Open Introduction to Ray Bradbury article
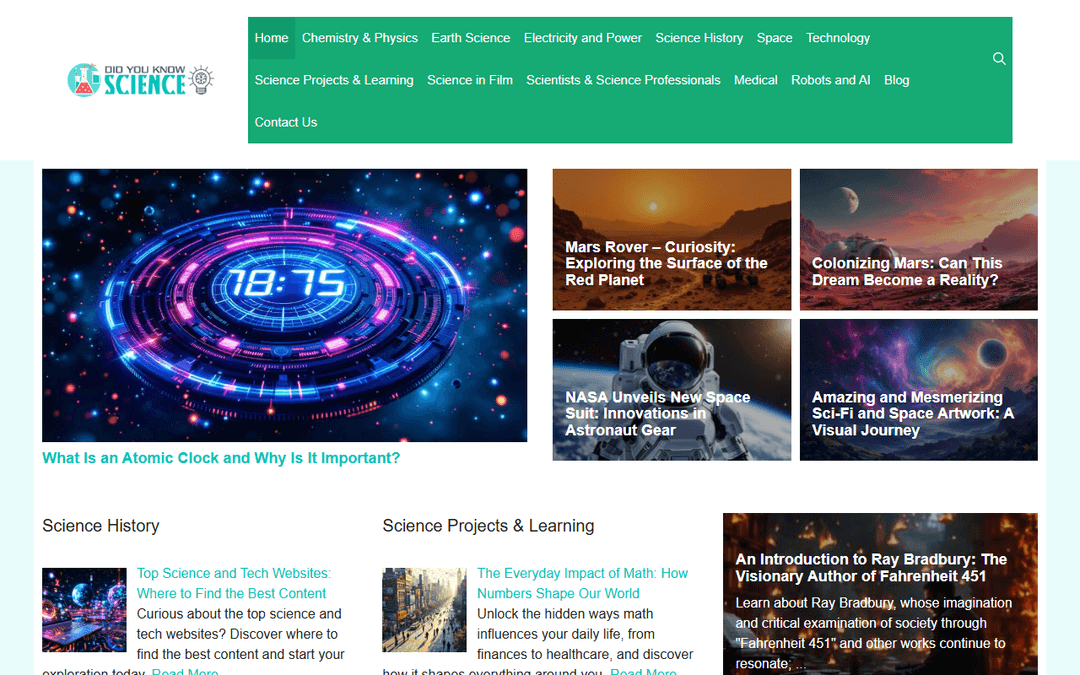Viewport: 1080px width, 675px height. click(871, 568)
